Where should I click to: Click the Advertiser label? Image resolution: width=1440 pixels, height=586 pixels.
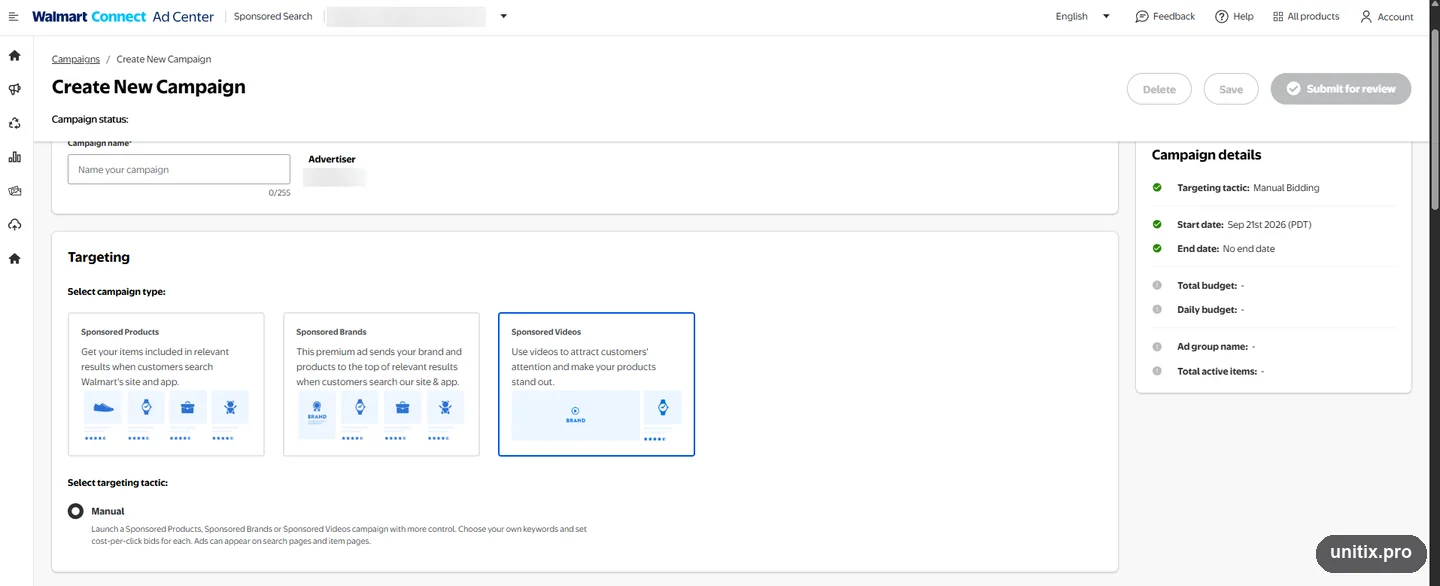pyautogui.click(x=332, y=159)
